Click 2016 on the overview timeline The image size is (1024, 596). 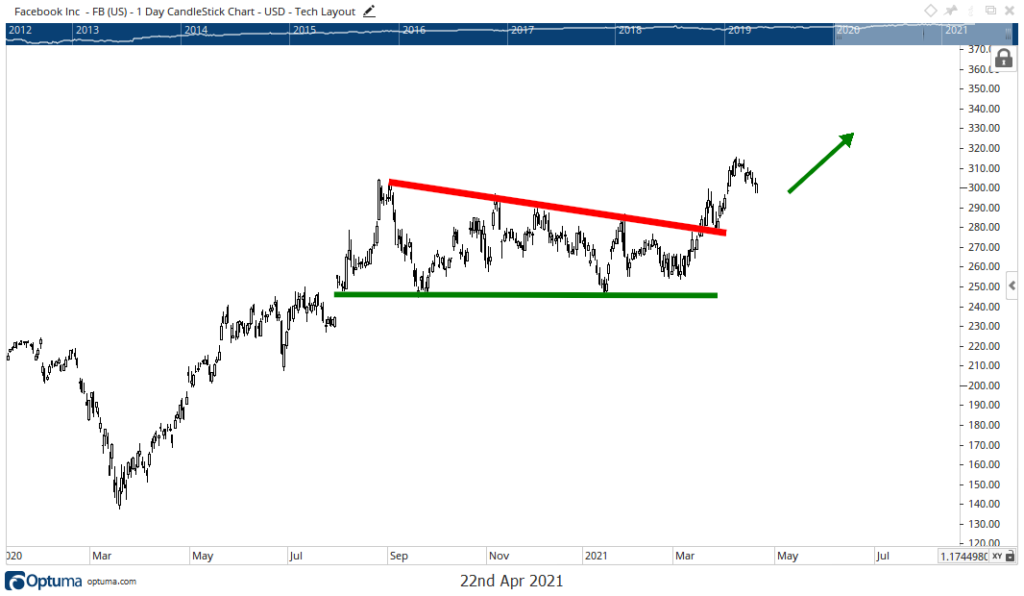coord(414,30)
